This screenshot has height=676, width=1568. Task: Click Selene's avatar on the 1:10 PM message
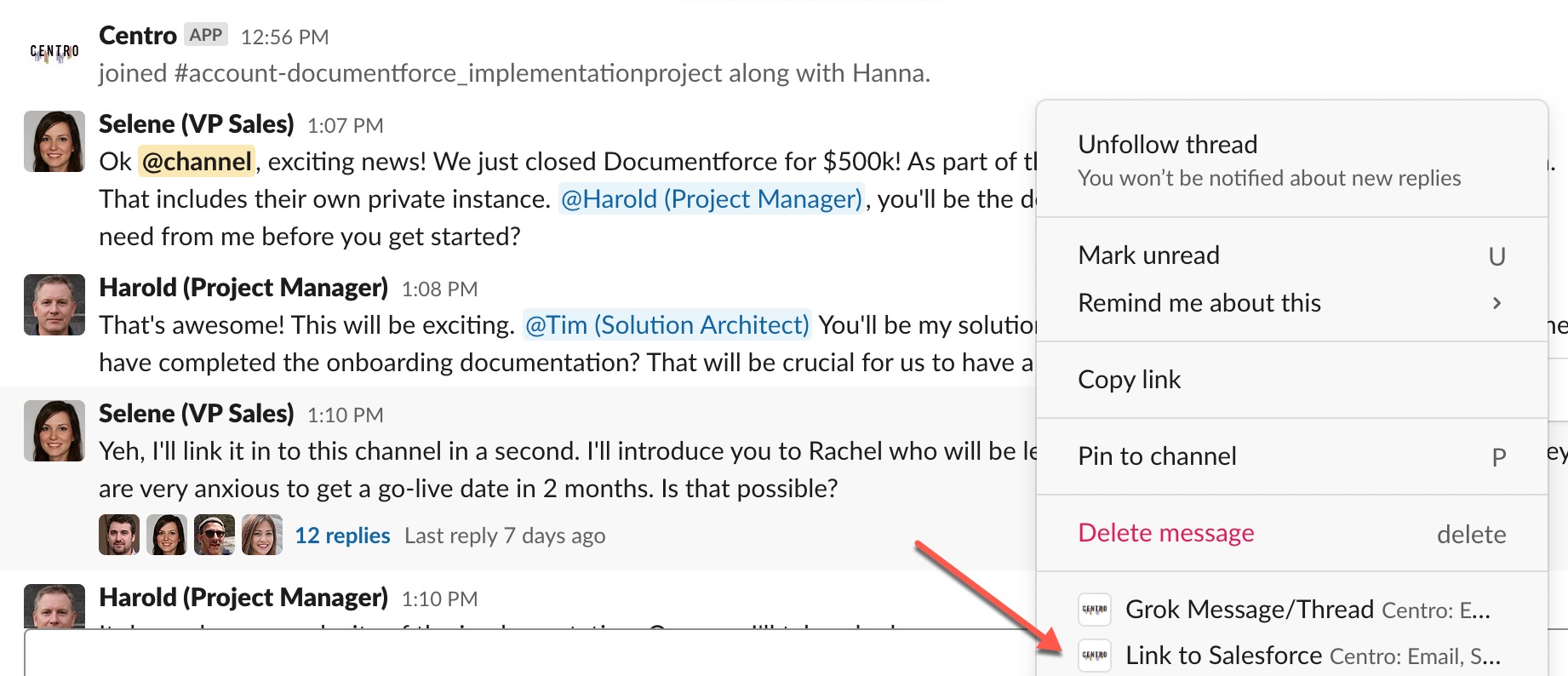(x=54, y=431)
